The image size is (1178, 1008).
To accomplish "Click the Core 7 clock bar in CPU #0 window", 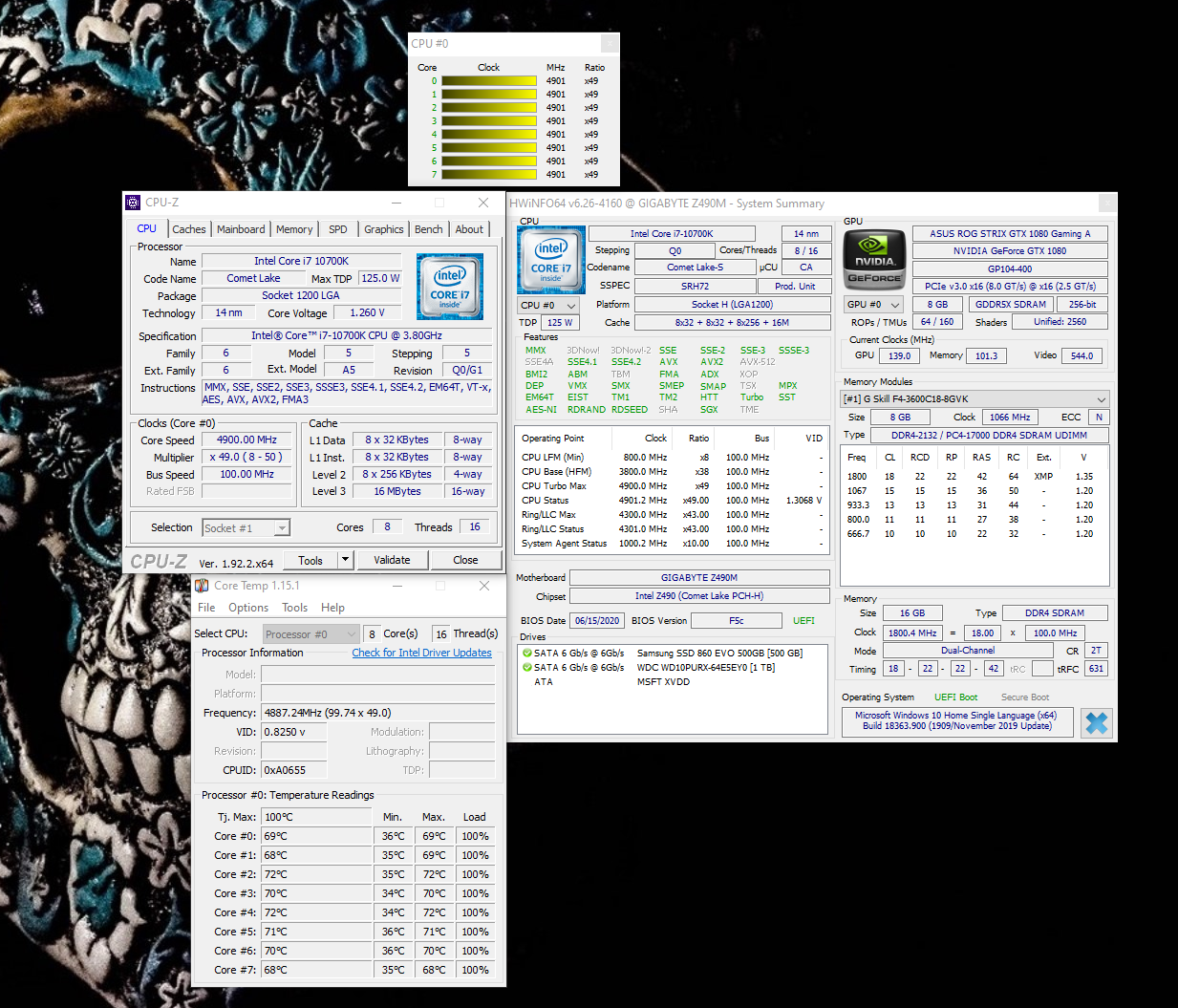I will [489, 175].
